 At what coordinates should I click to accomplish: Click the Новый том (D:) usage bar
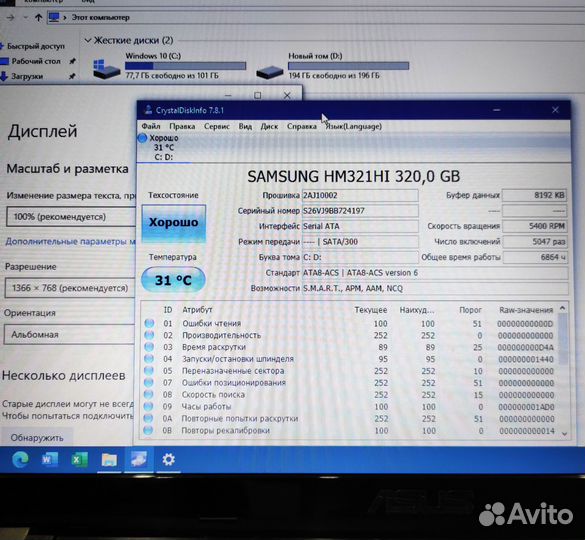click(348, 66)
